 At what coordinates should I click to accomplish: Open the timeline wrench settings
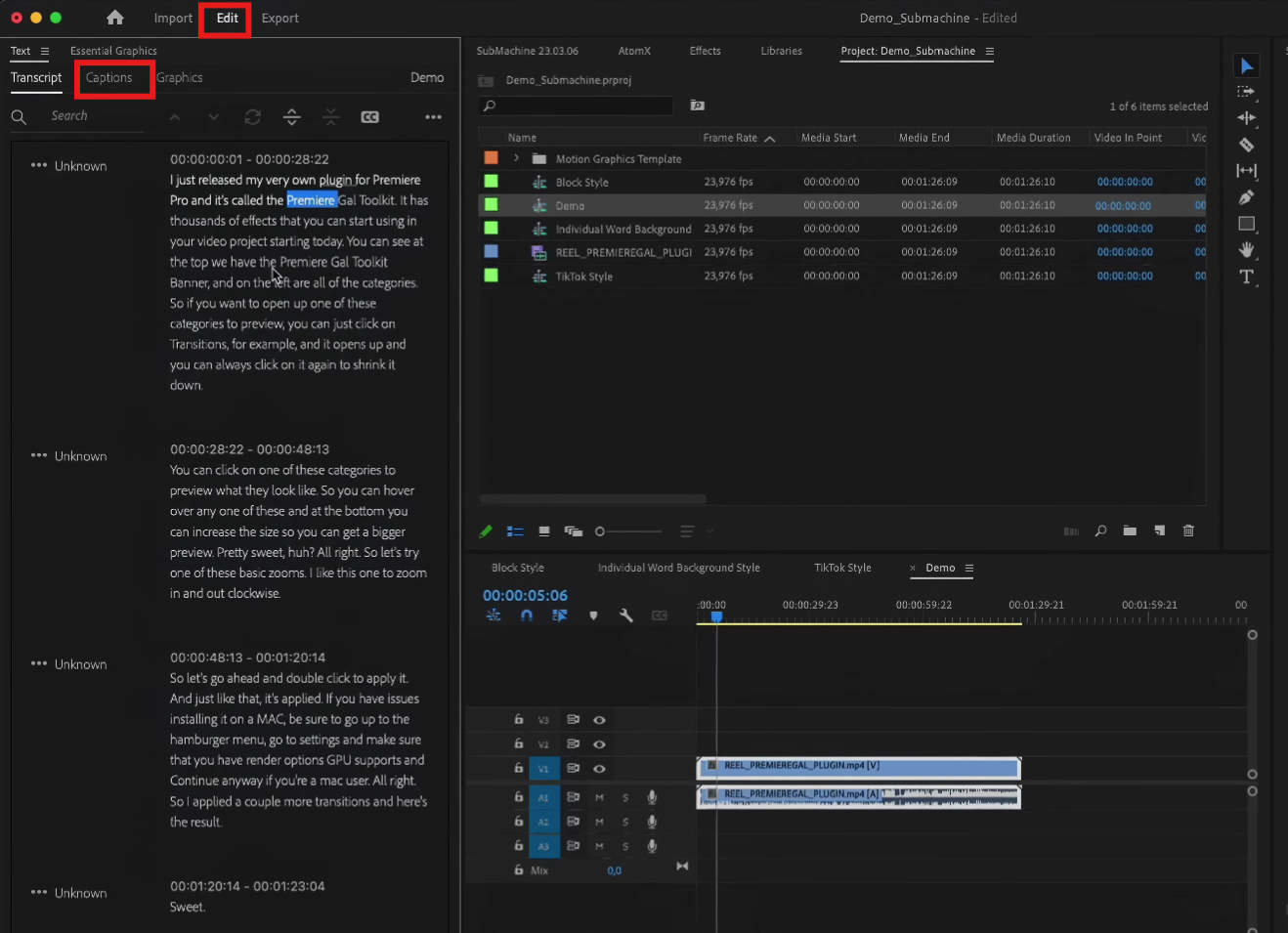(626, 615)
